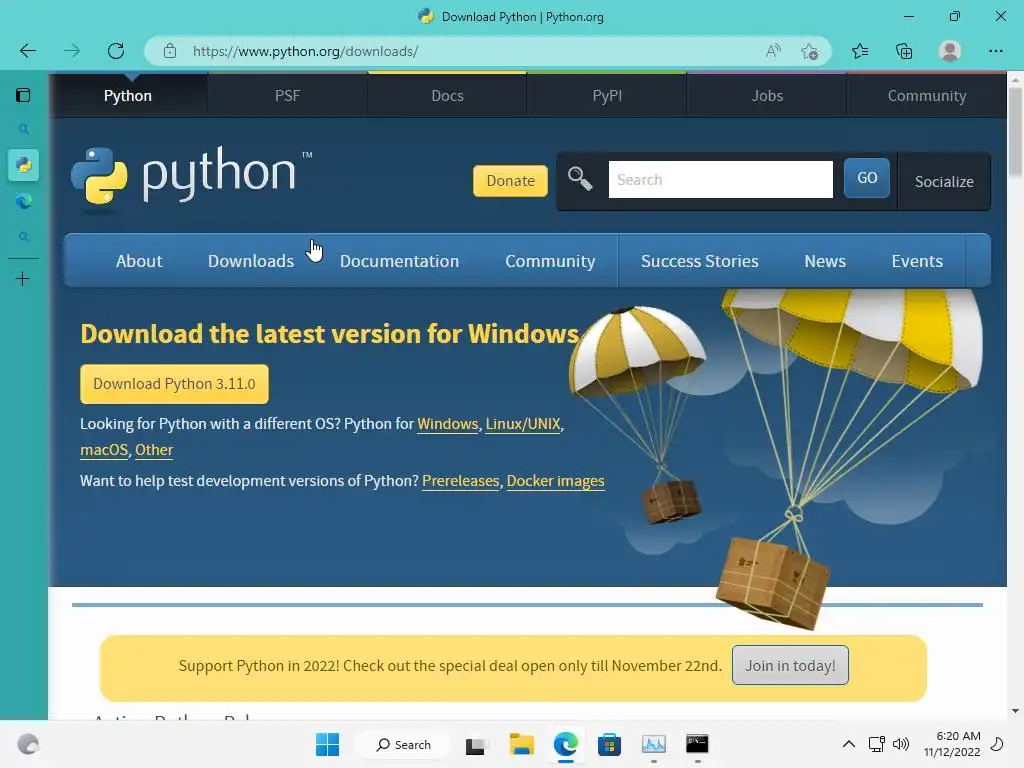Open the Downloads menu

(x=251, y=261)
